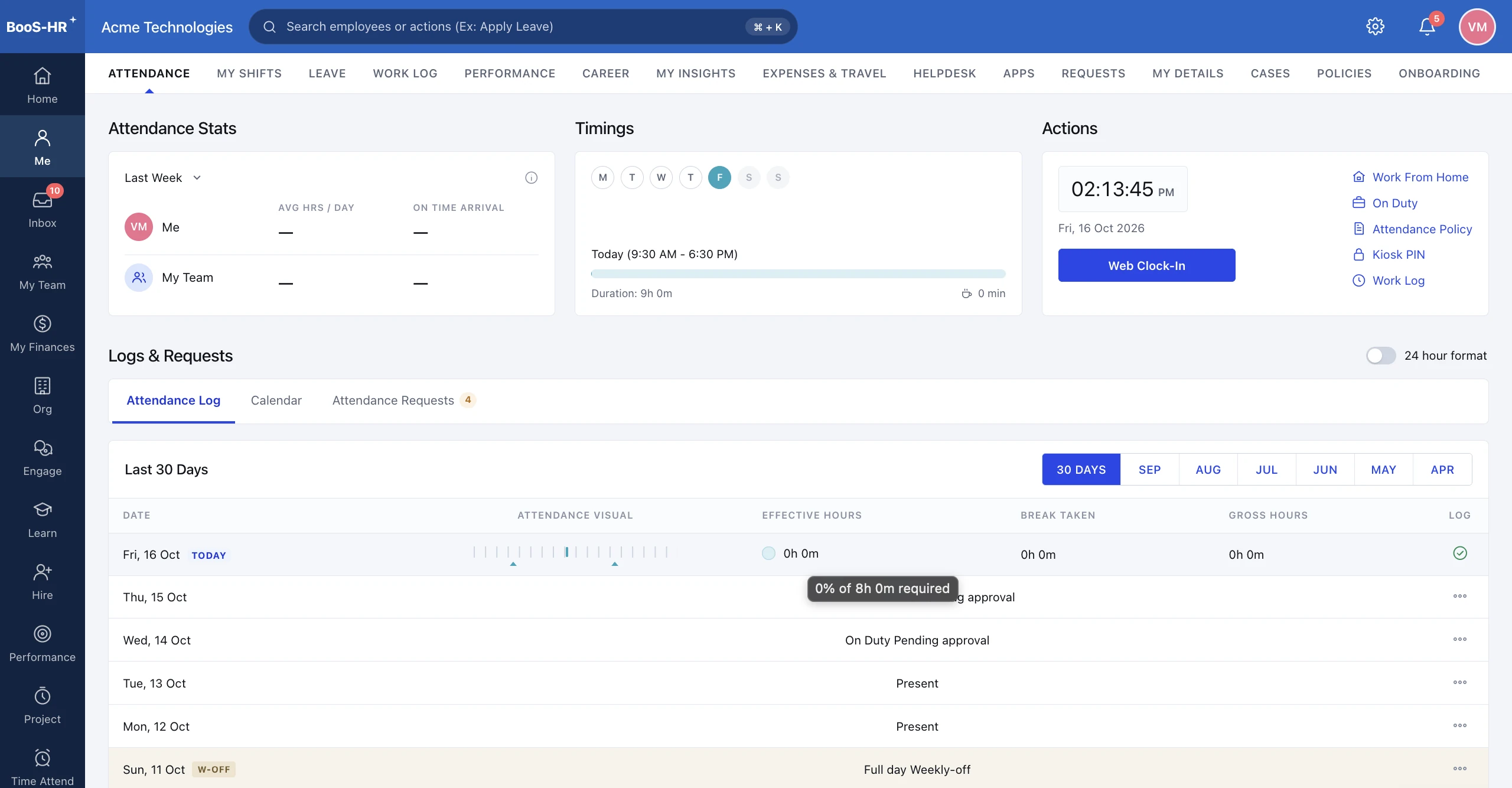Select Friday in the Timings day selector
The height and width of the screenshot is (788, 1512).
coord(719,177)
